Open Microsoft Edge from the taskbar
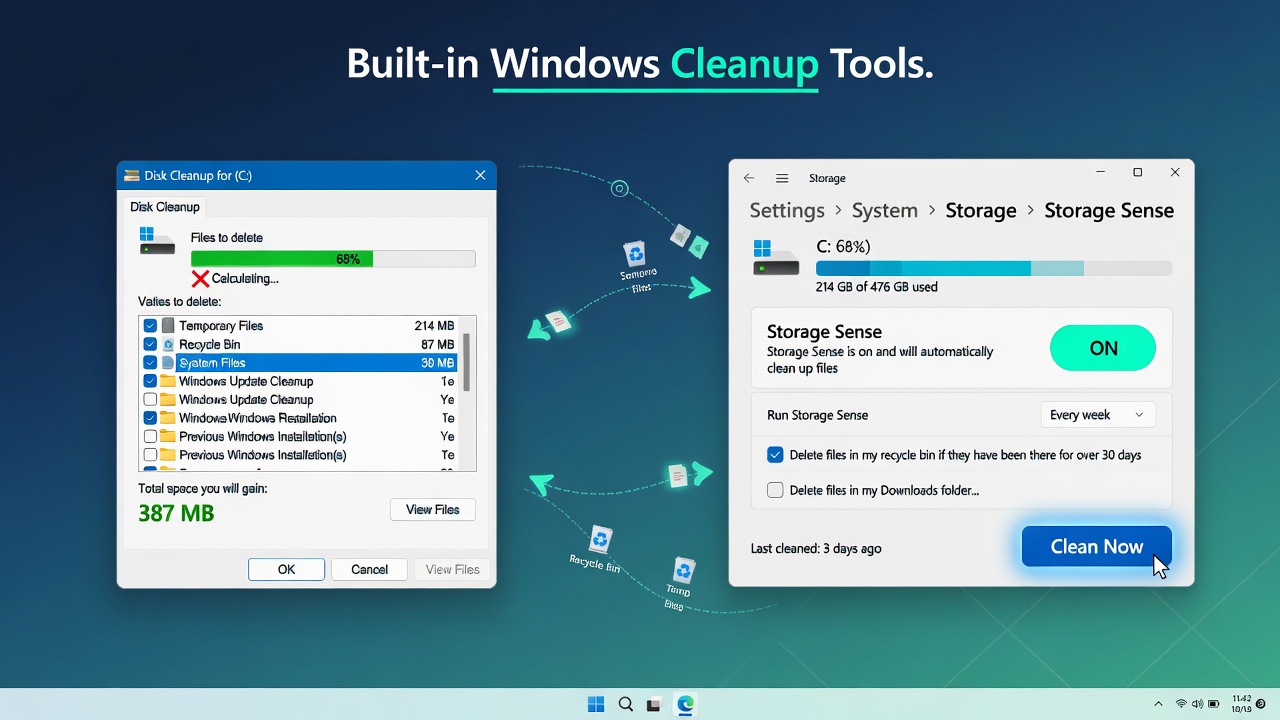 [x=684, y=704]
